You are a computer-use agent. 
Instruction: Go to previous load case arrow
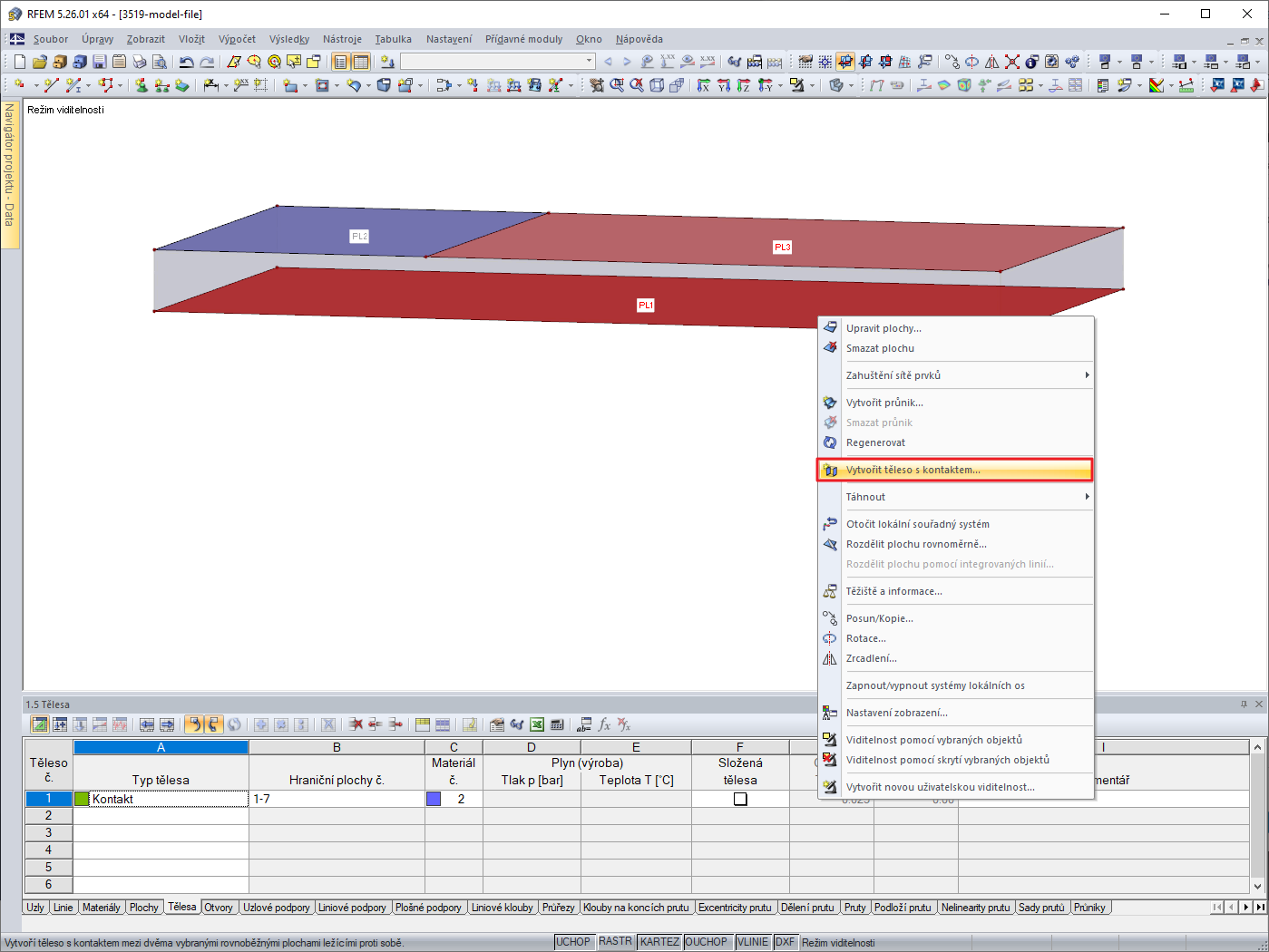click(x=608, y=62)
